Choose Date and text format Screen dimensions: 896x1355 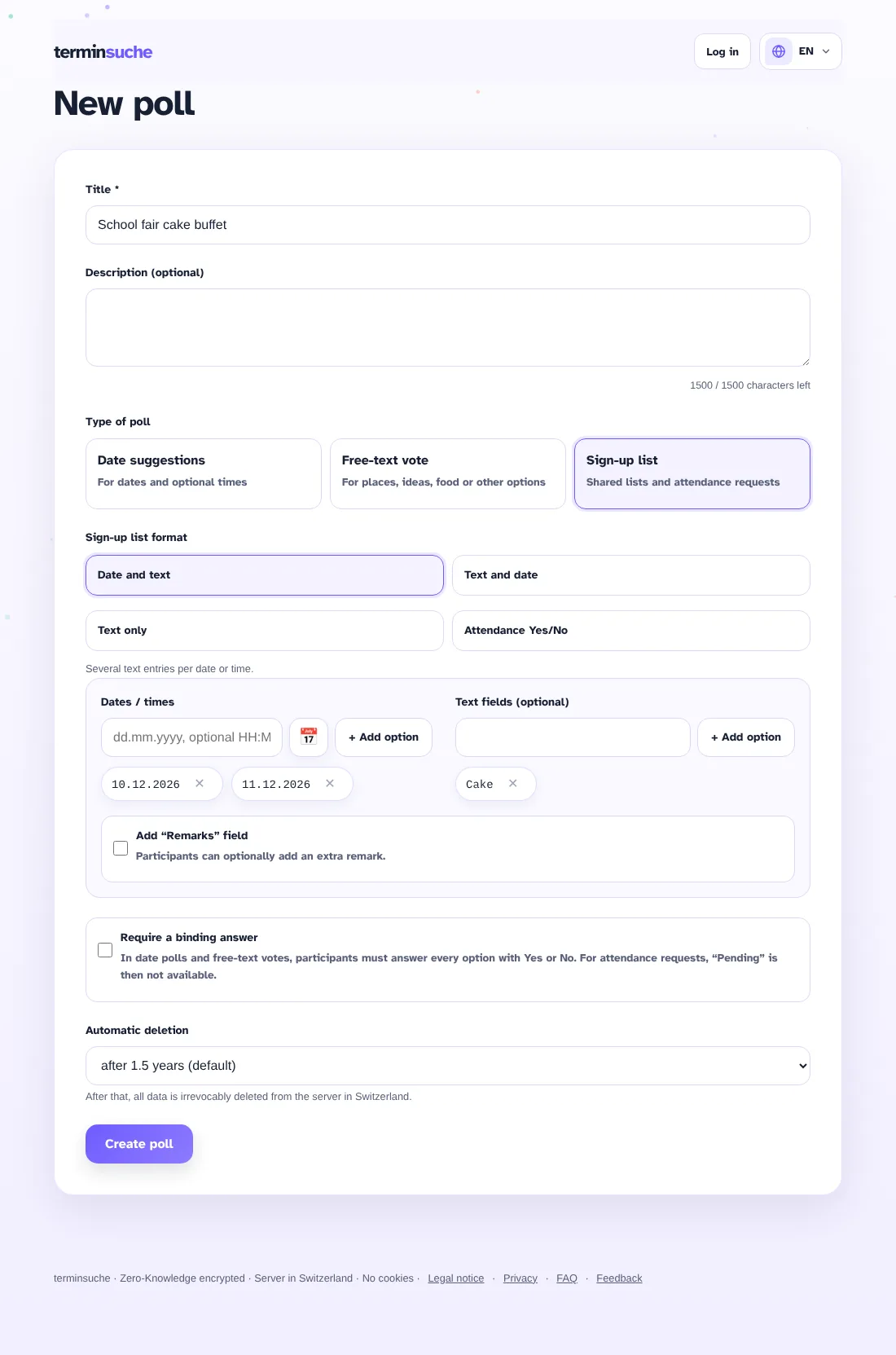[265, 575]
